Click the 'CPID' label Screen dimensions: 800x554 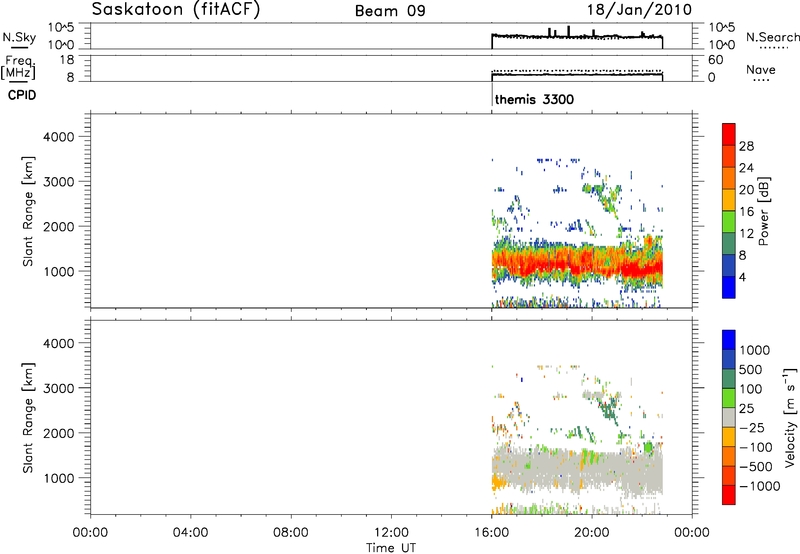(22, 95)
